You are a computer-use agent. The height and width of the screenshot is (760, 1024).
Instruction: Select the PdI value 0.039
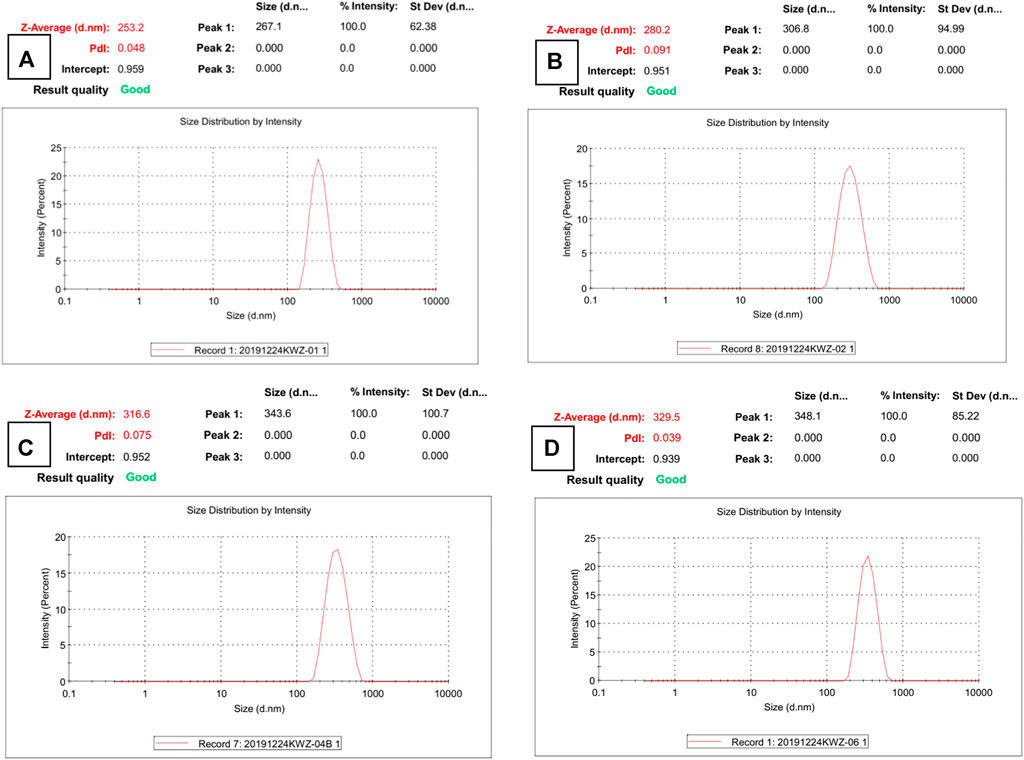667,437
